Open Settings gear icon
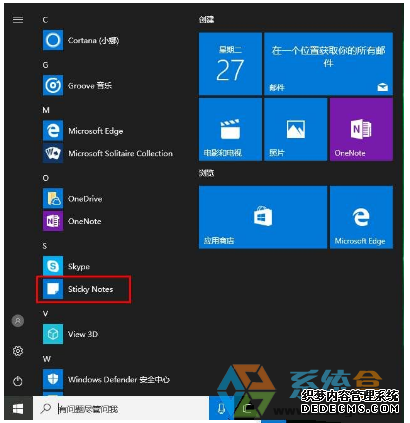Viewport: 410px width, 423px height. click(18, 351)
